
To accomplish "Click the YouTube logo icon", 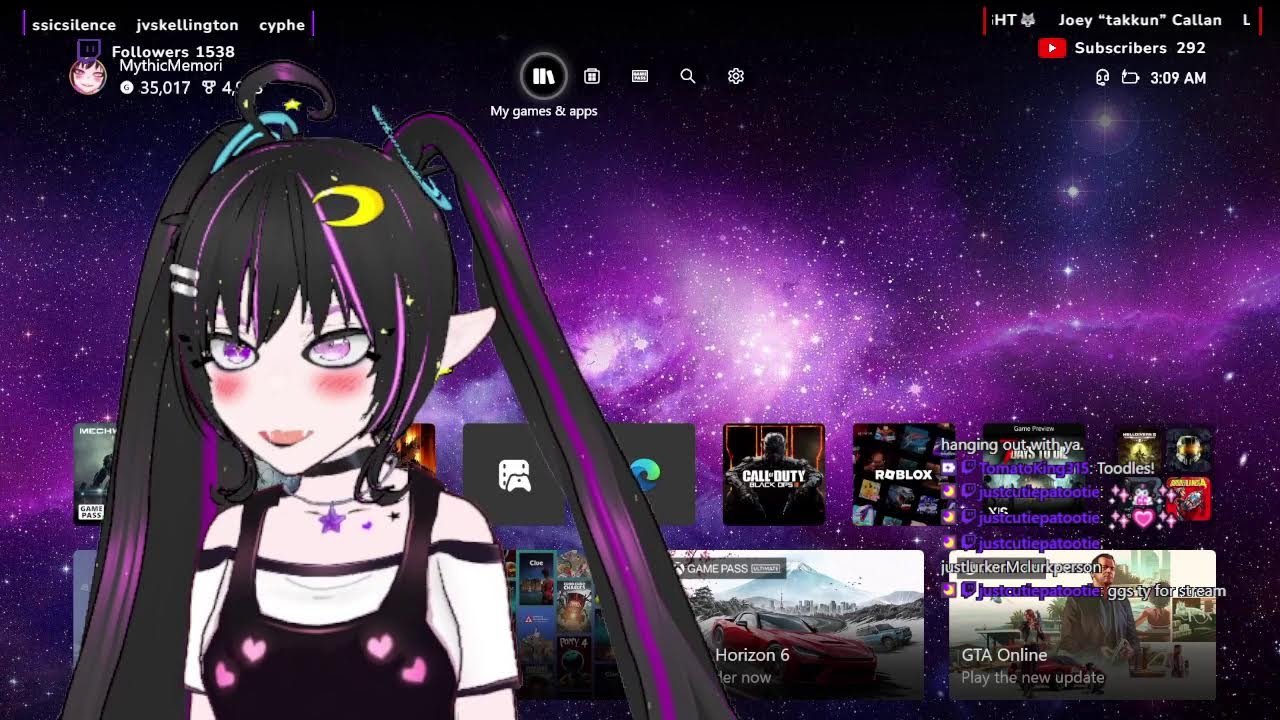I will coord(1051,48).
